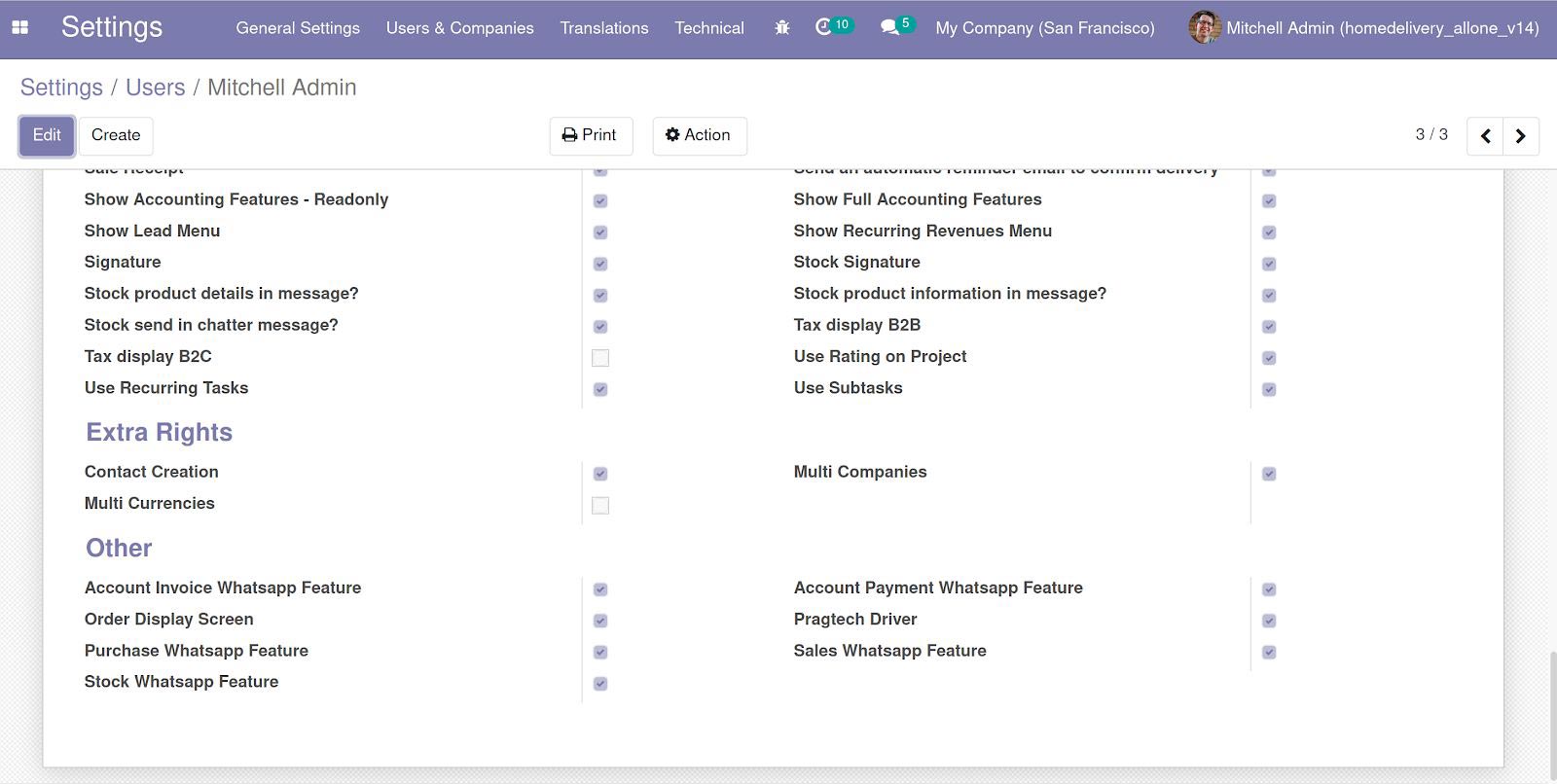Click the Extra Rights section heading
The height and width of the screenshot is (784, 1557).
coord(160,433)
